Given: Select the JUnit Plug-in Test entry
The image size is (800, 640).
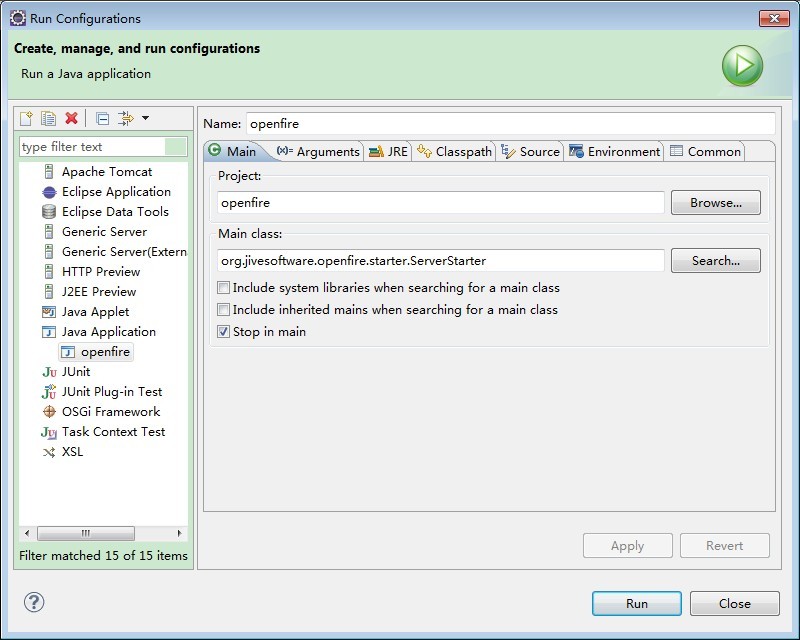Looking at the screenshot, I should click(x=111, y=392).
